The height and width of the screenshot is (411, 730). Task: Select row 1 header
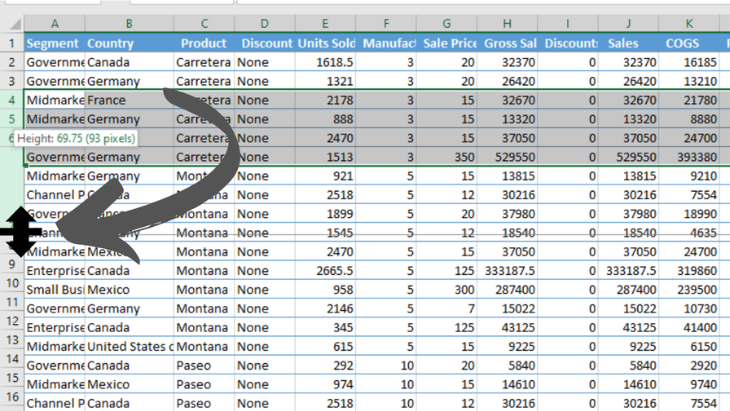12,43
